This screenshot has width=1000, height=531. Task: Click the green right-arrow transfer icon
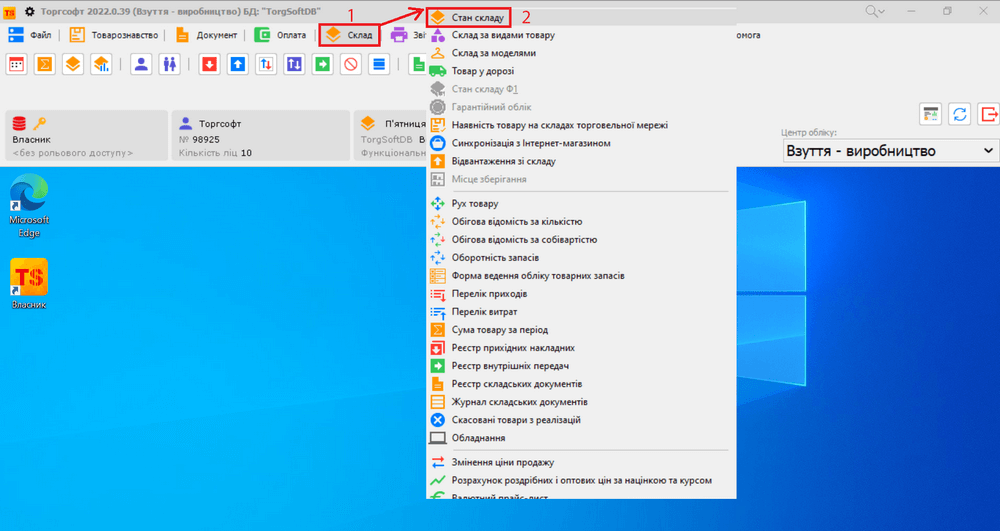tap(322, 64)
